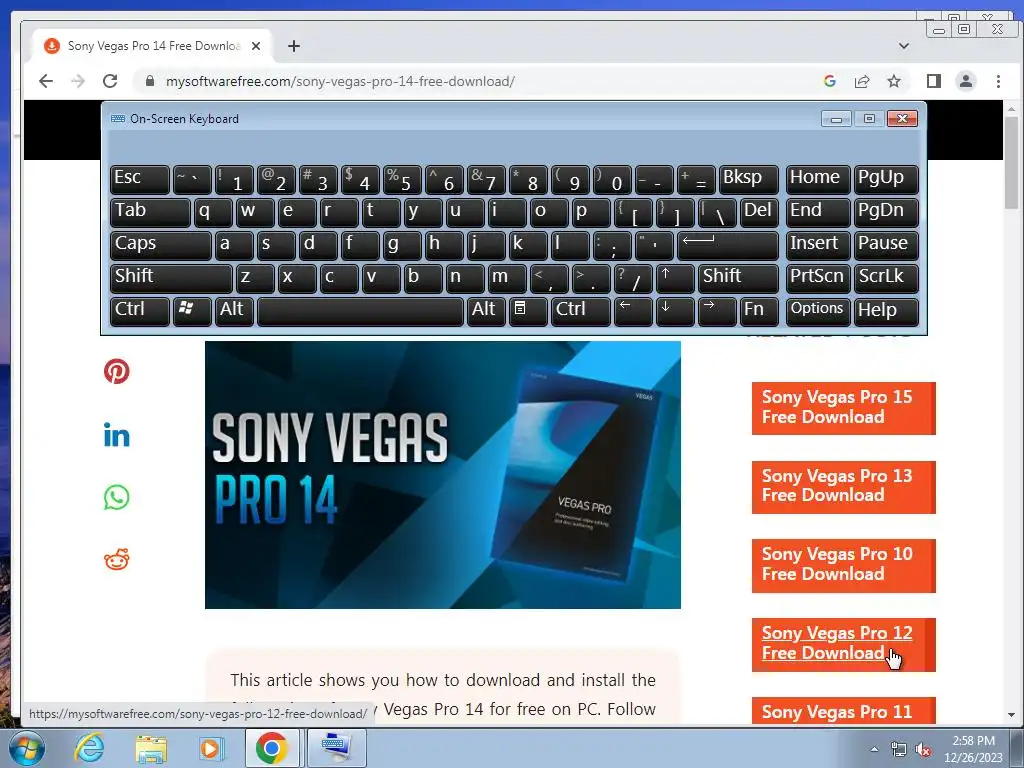Screen dimensions: 1024x768
Task: Click the site padlock icon
Action: coord(150,81)
